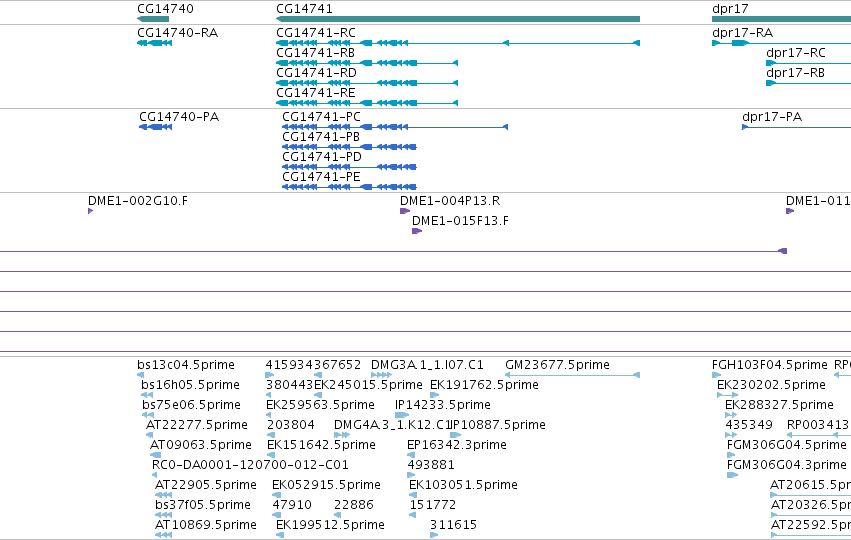Screen dimensions: 851x540
Task: Select protein CG14740-PA
Action: click(x=179, y=117)
